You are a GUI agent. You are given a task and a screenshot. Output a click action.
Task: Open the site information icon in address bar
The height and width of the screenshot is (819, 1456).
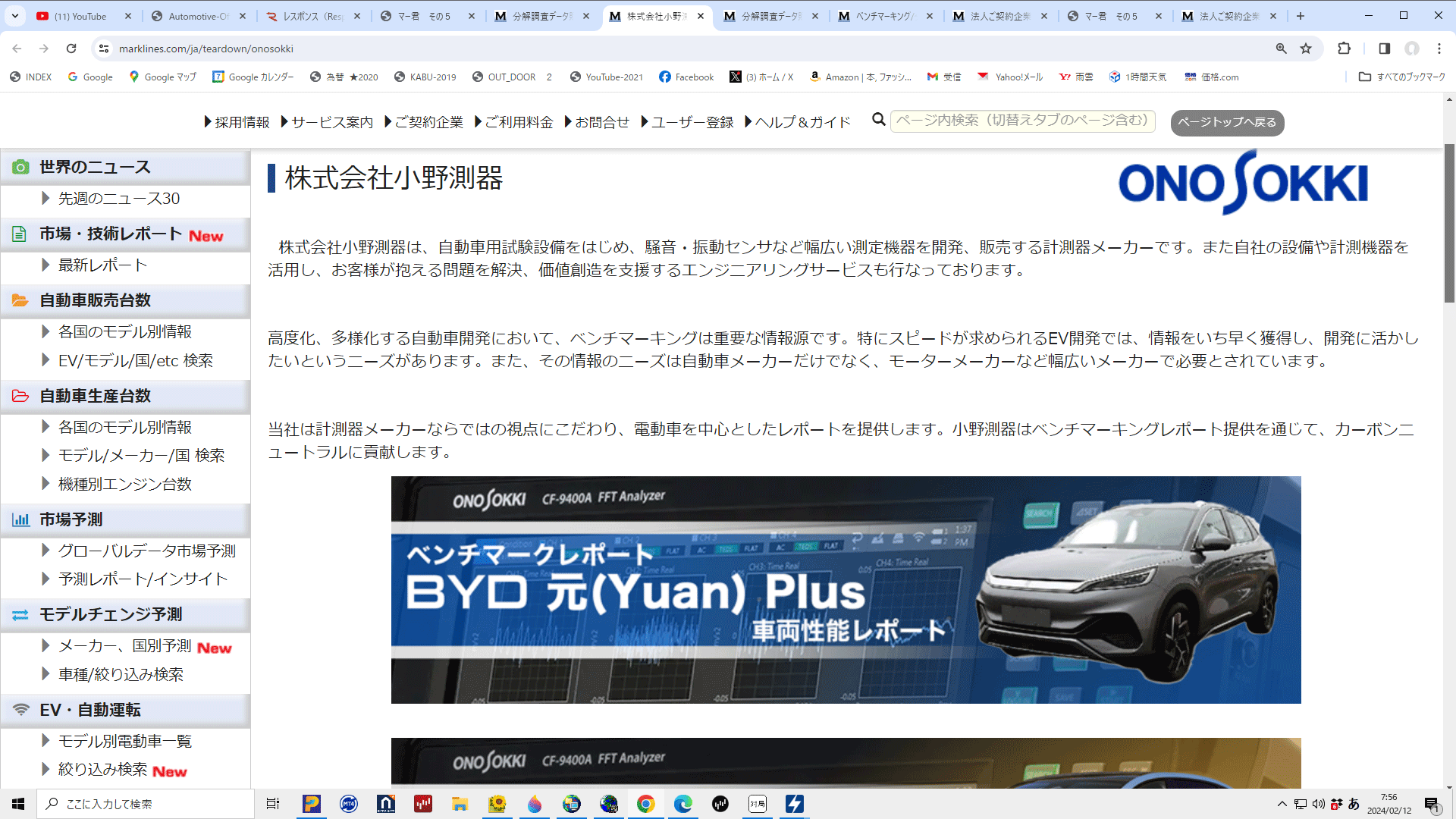[x=104, y=49]
